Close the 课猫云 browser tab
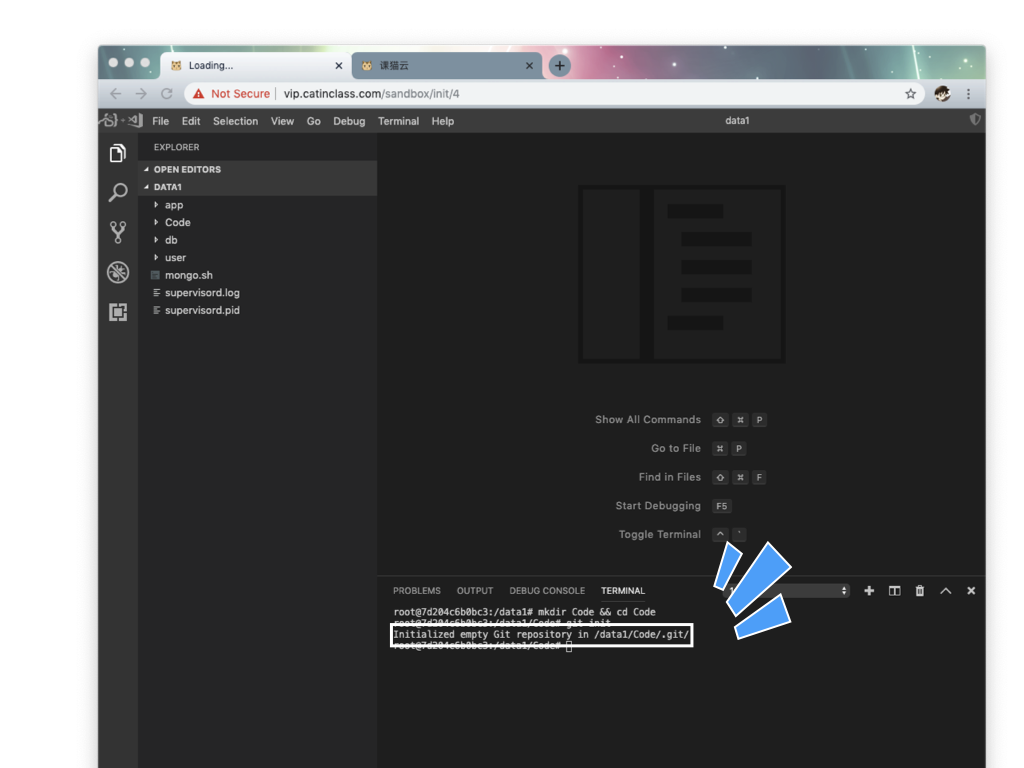 pos(529,65)
